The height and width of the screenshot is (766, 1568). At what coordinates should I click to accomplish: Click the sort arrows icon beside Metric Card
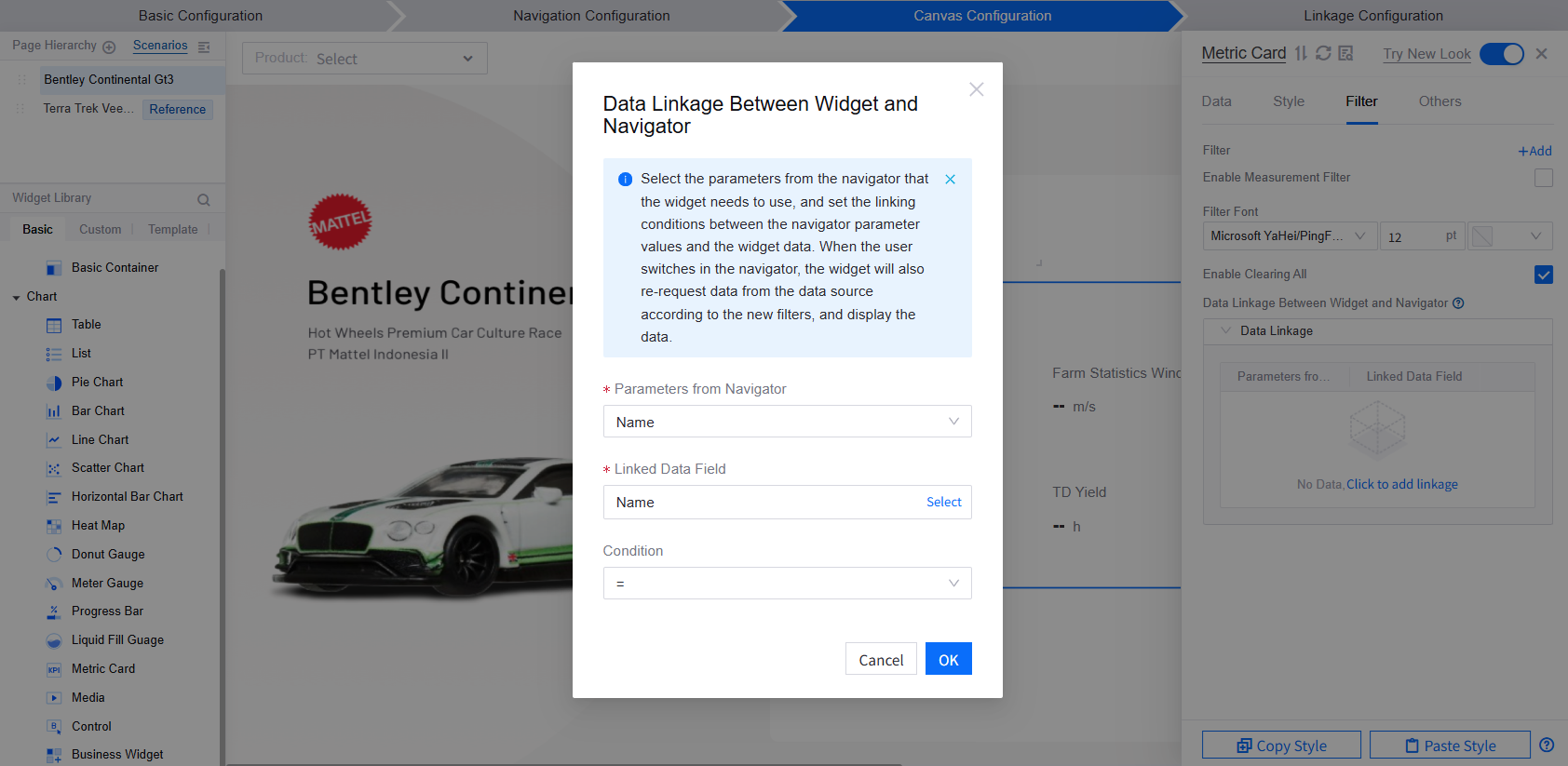pos(1301,53)
